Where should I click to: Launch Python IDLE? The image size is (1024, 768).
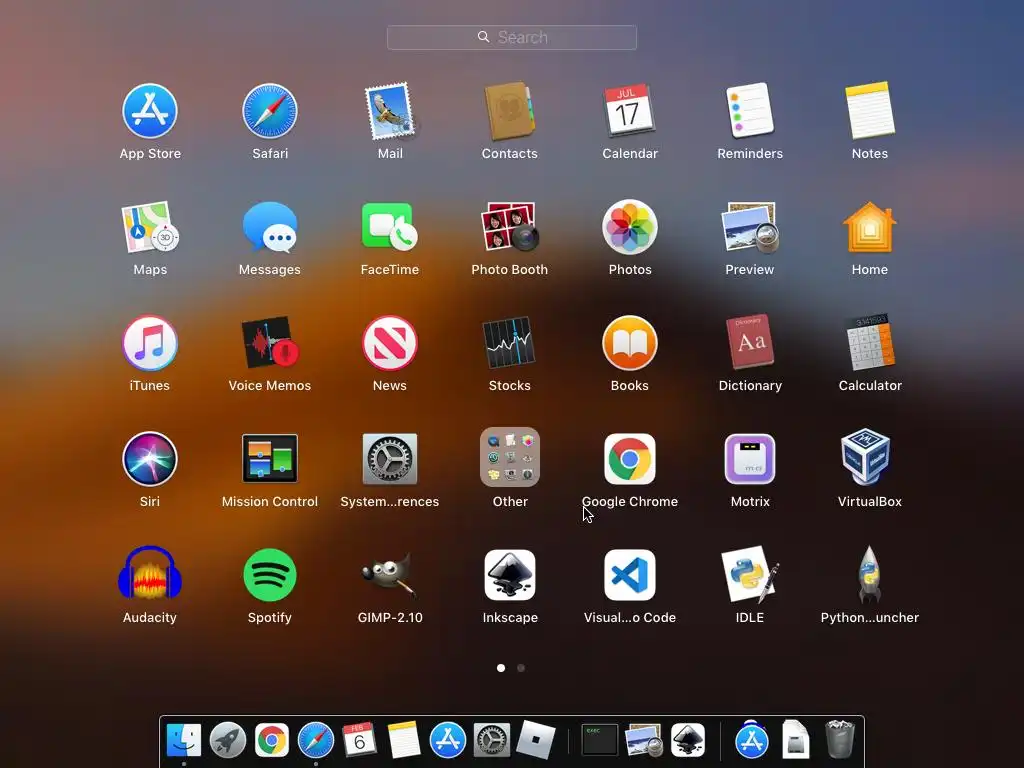tap(750, 574)
